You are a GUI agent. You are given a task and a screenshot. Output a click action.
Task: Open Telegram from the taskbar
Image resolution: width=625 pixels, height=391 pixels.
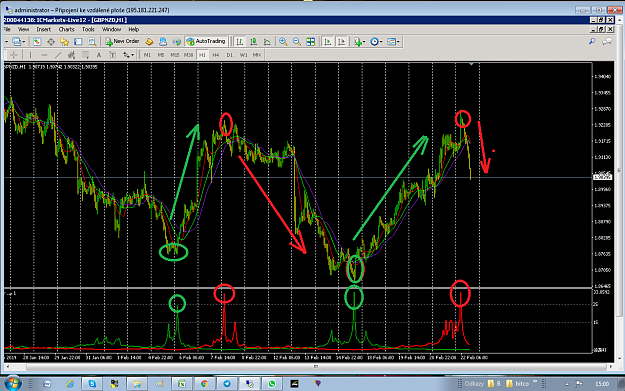coord(227,383)
